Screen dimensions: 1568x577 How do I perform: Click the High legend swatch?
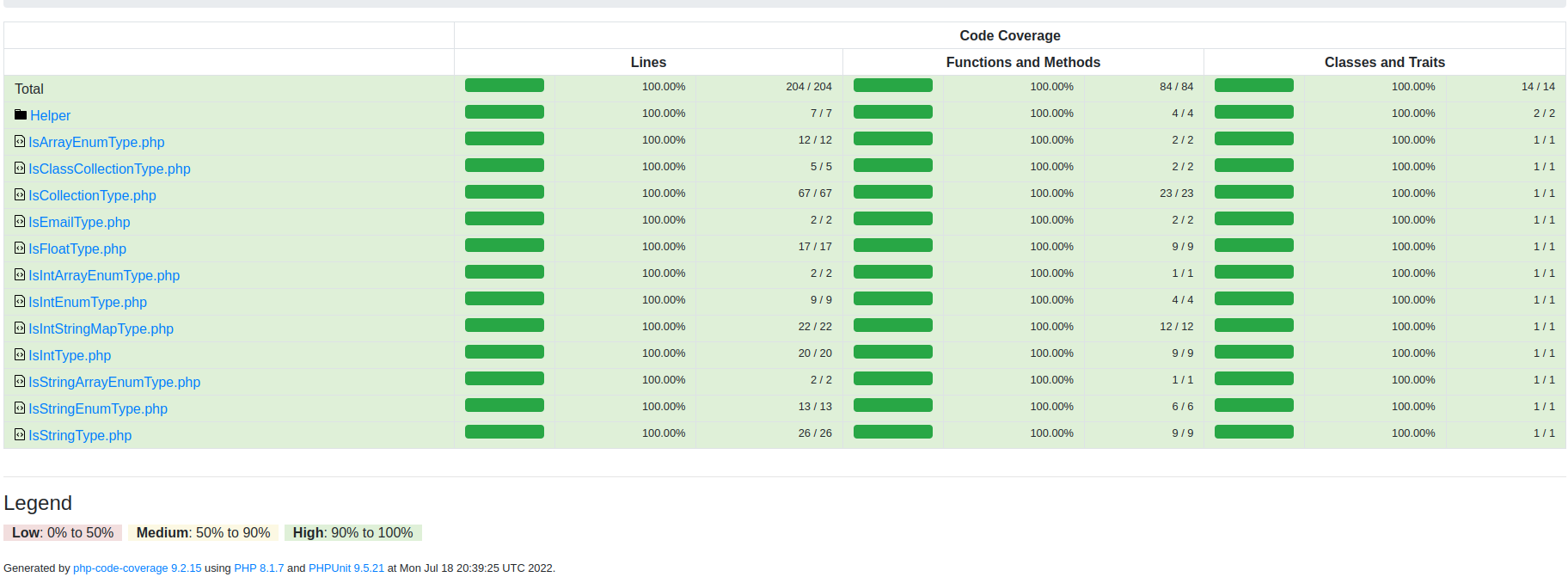click(x=352, y=532)
